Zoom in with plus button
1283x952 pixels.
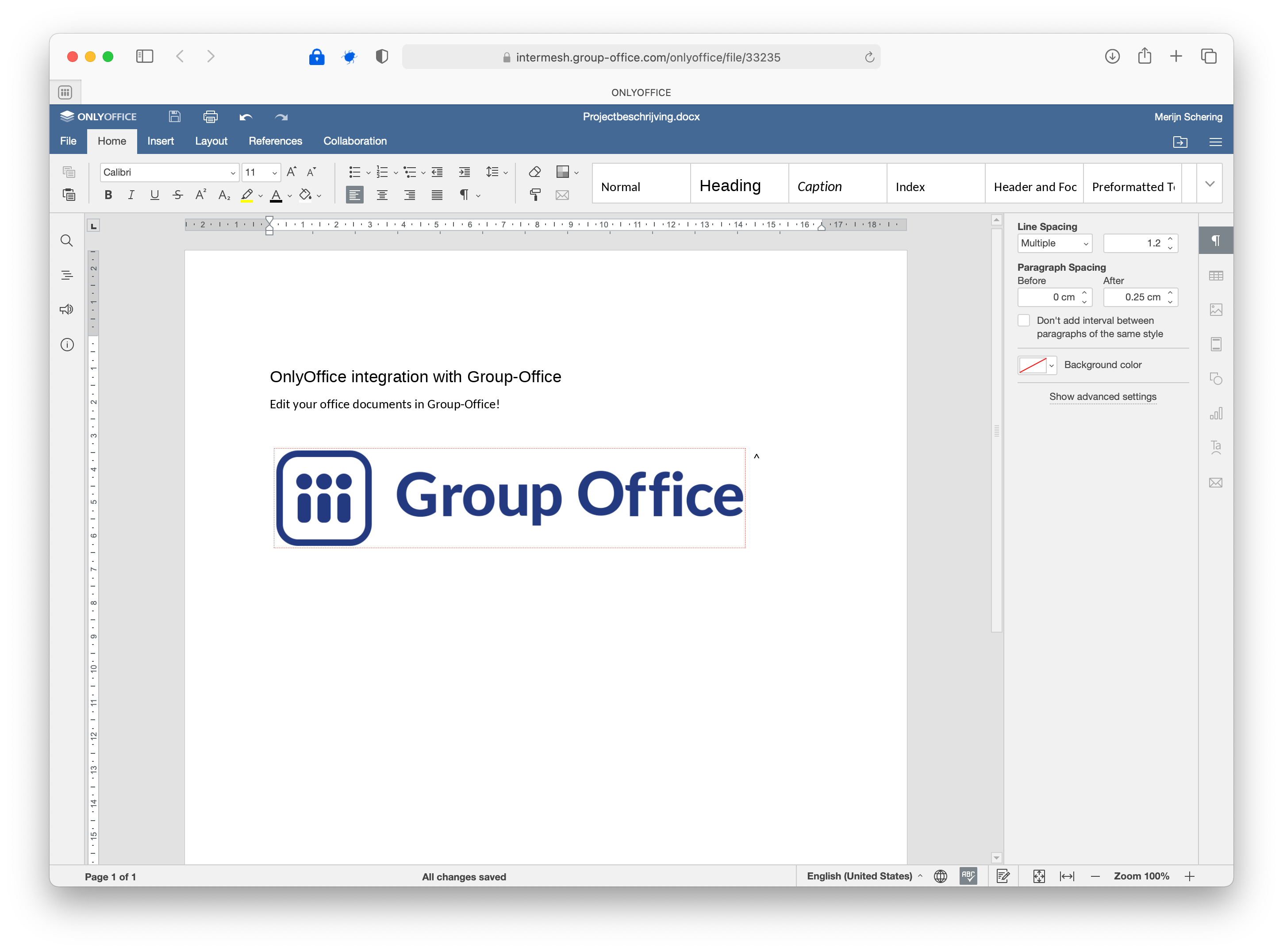1190,876
